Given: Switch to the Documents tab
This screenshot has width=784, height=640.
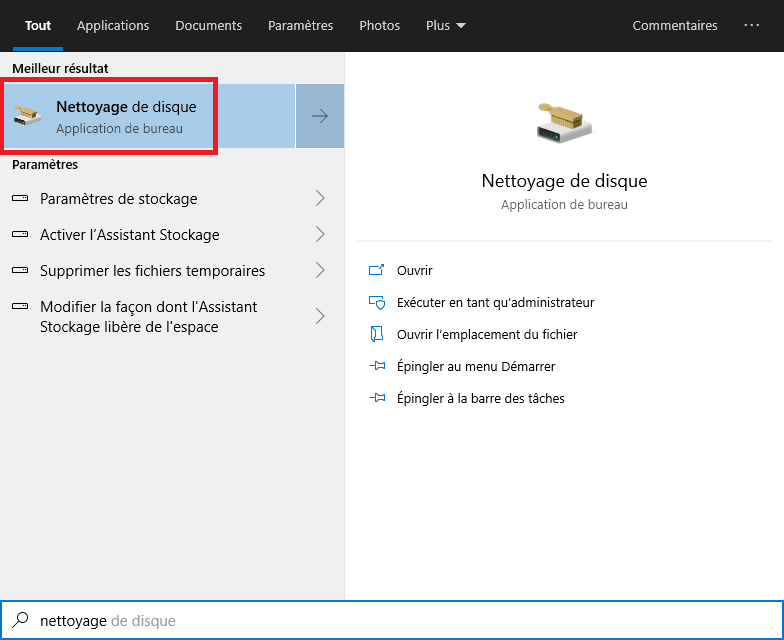Looking at the screenshot, I should (x=208, y=25).
